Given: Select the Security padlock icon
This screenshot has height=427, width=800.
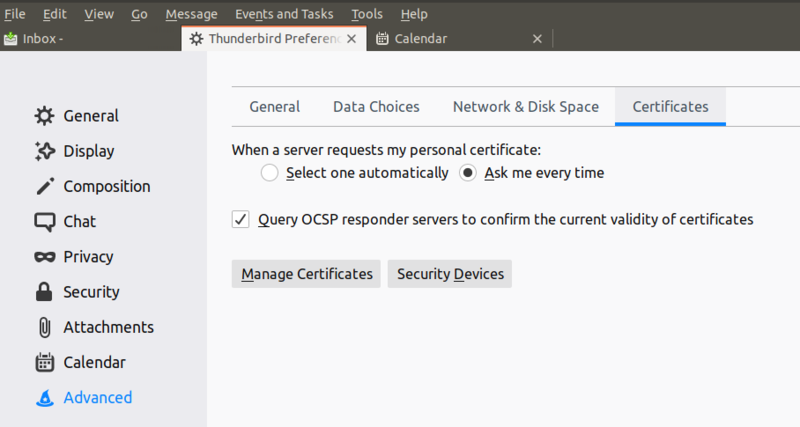Looking at the screenshot, I should pyautogui.click(x=44, y=292).
